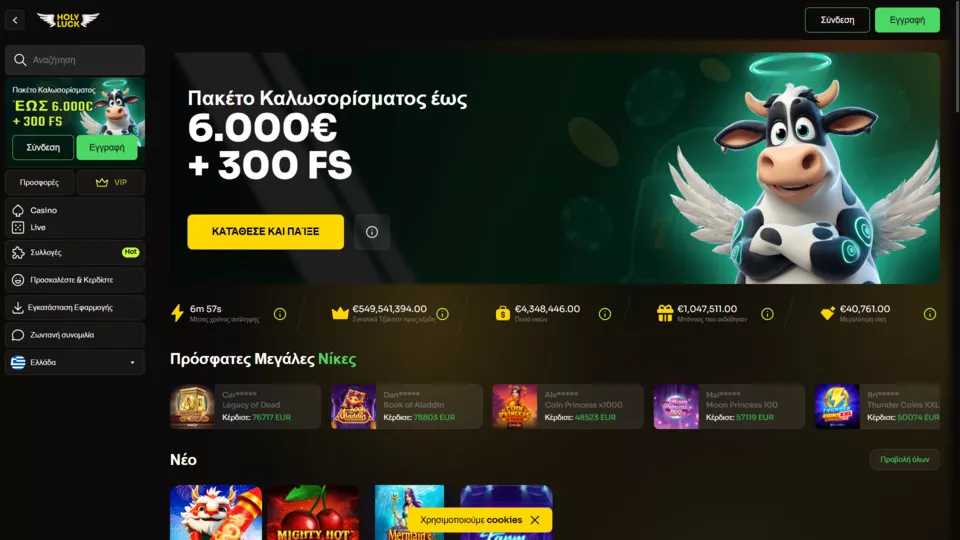Show info for €549,541,394.00 jackpot stat

443,314
